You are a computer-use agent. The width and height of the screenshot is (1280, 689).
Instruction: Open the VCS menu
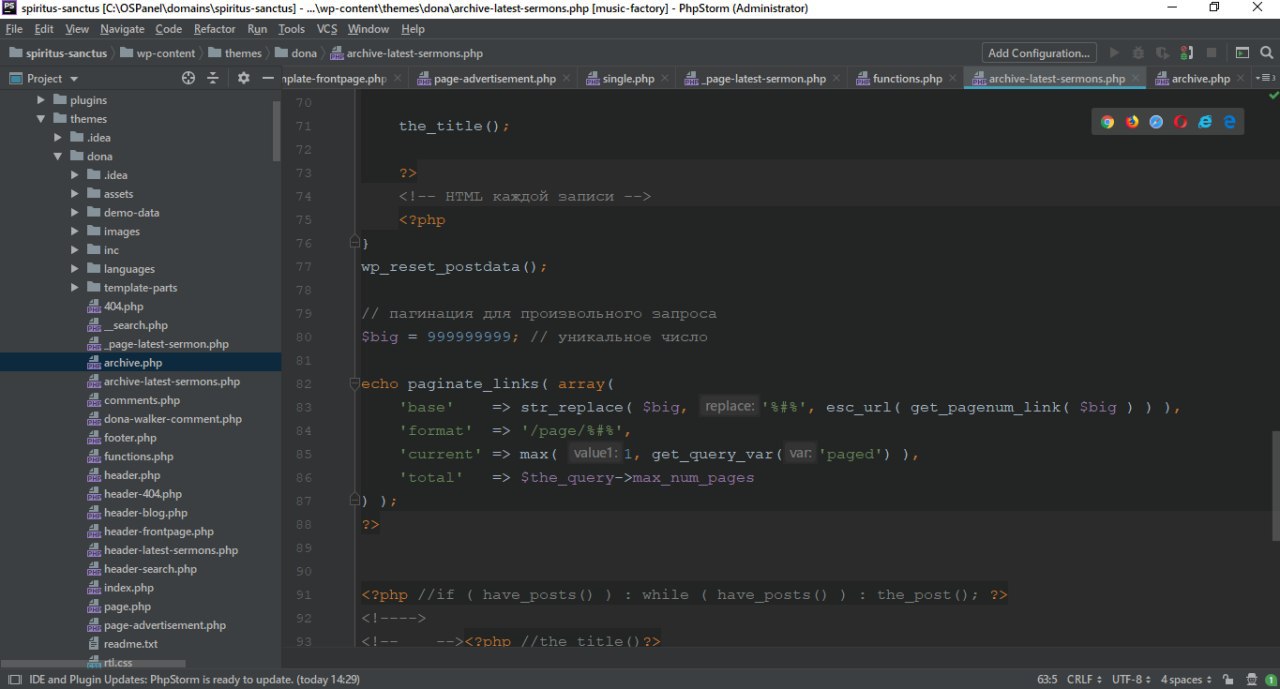coord(327,29)
